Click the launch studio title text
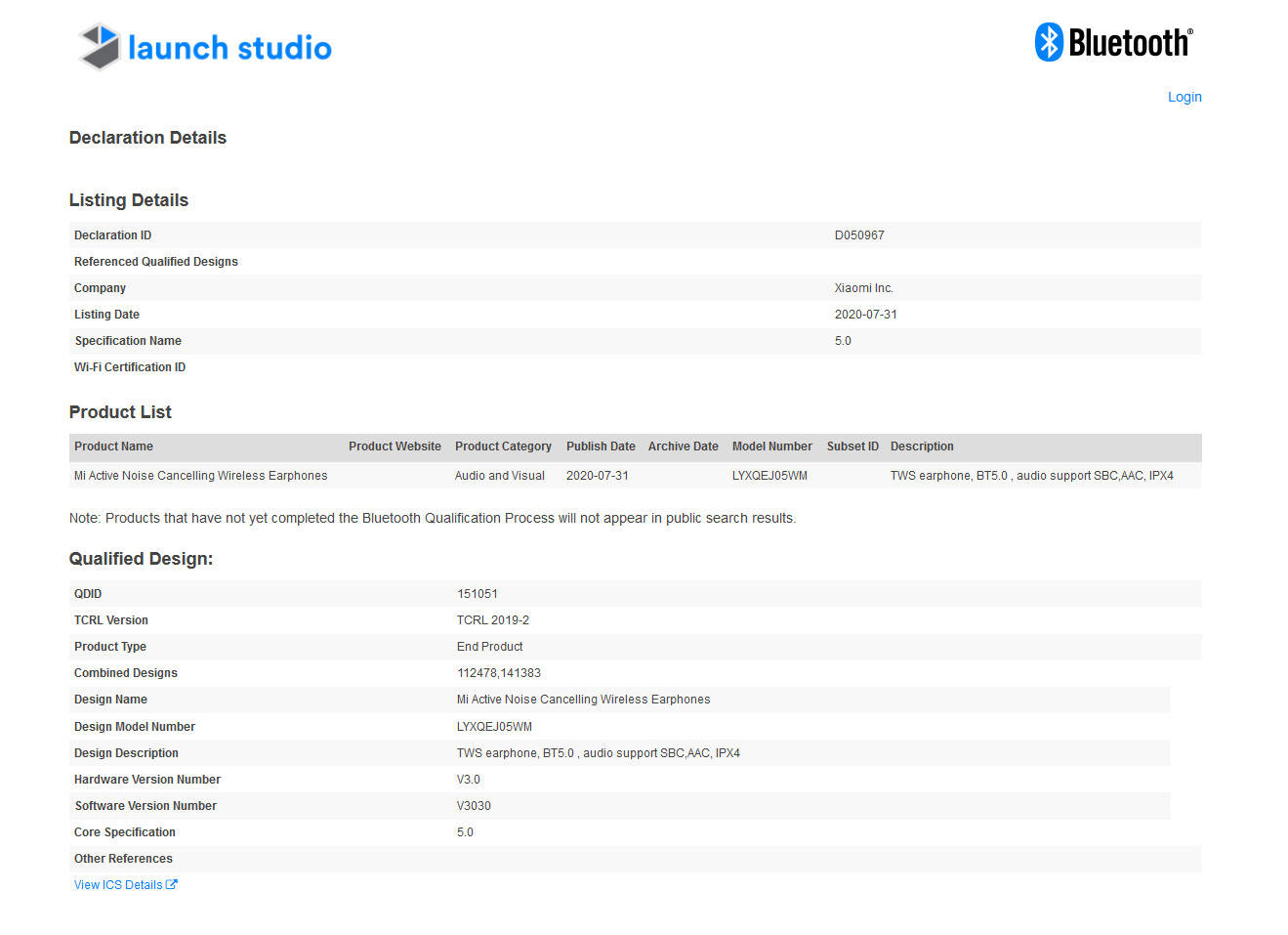The image size is (1288, 935). pos(229,48)
